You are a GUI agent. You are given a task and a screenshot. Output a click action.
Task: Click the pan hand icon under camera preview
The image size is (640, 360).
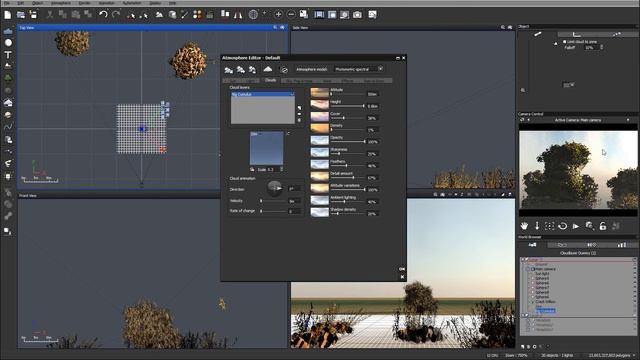[524, 226]
